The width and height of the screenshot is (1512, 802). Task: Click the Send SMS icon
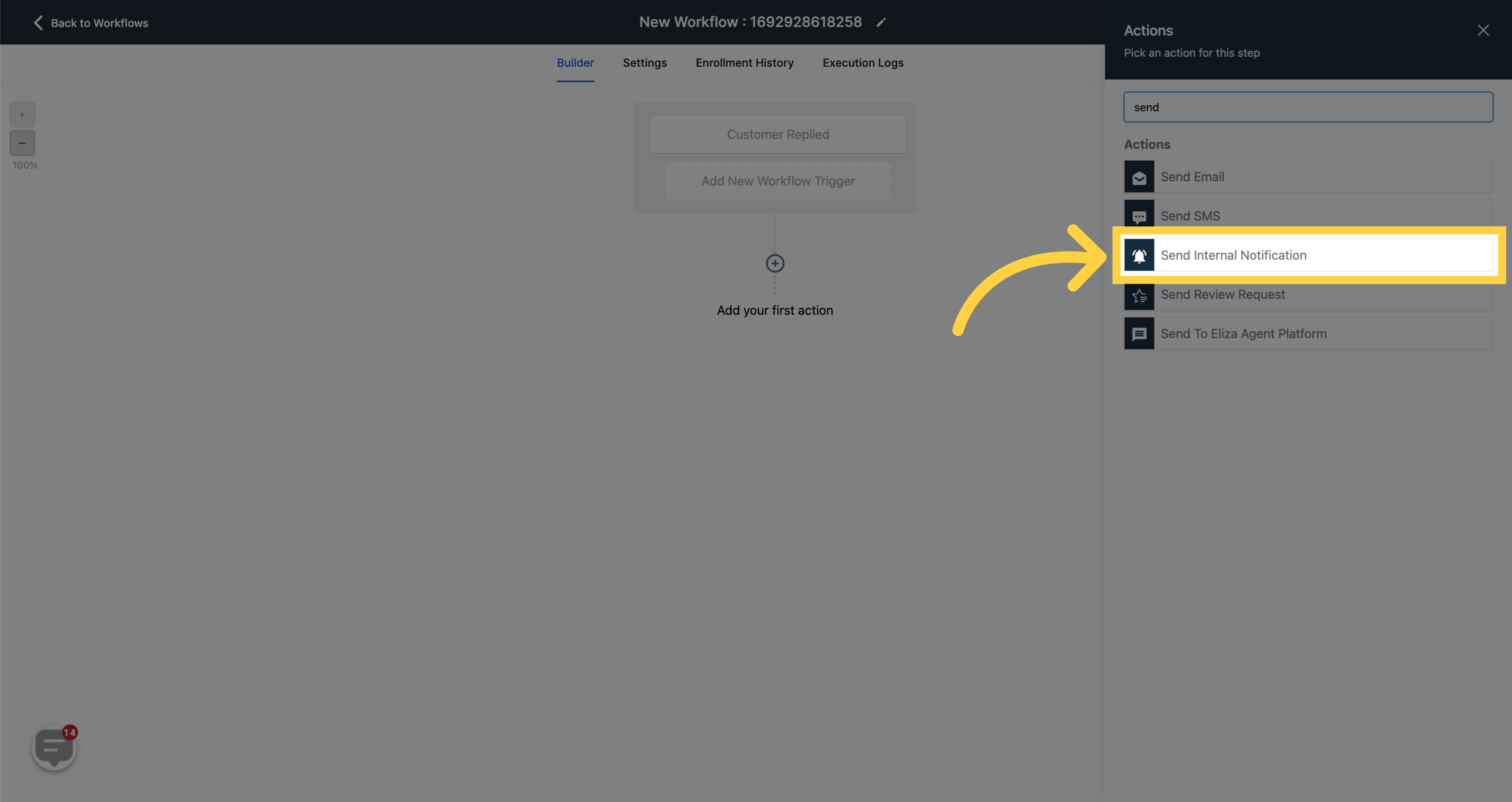click(x=1139, y=215)
